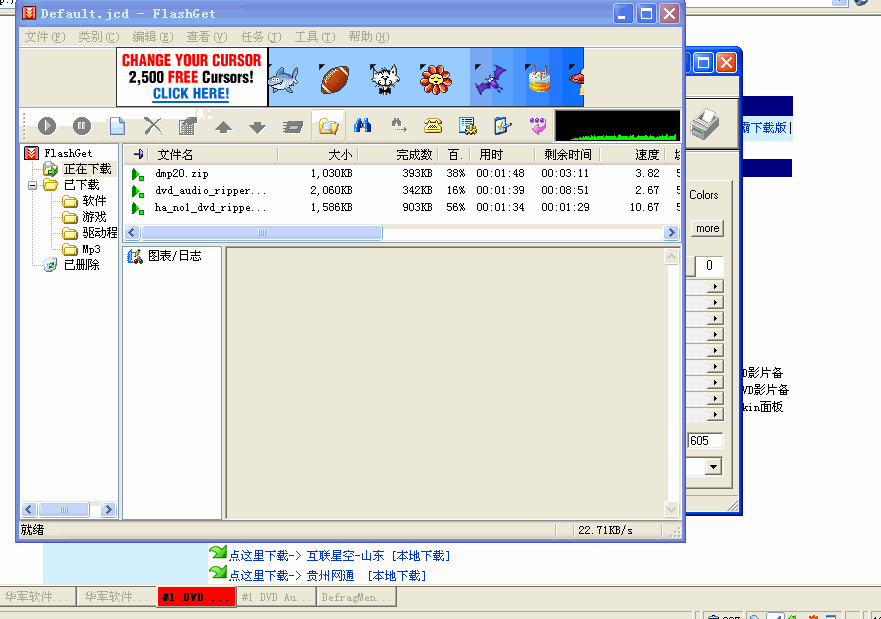
Task: Click the Move Down arrow in toolbar
Action: (x=257, y=127)
